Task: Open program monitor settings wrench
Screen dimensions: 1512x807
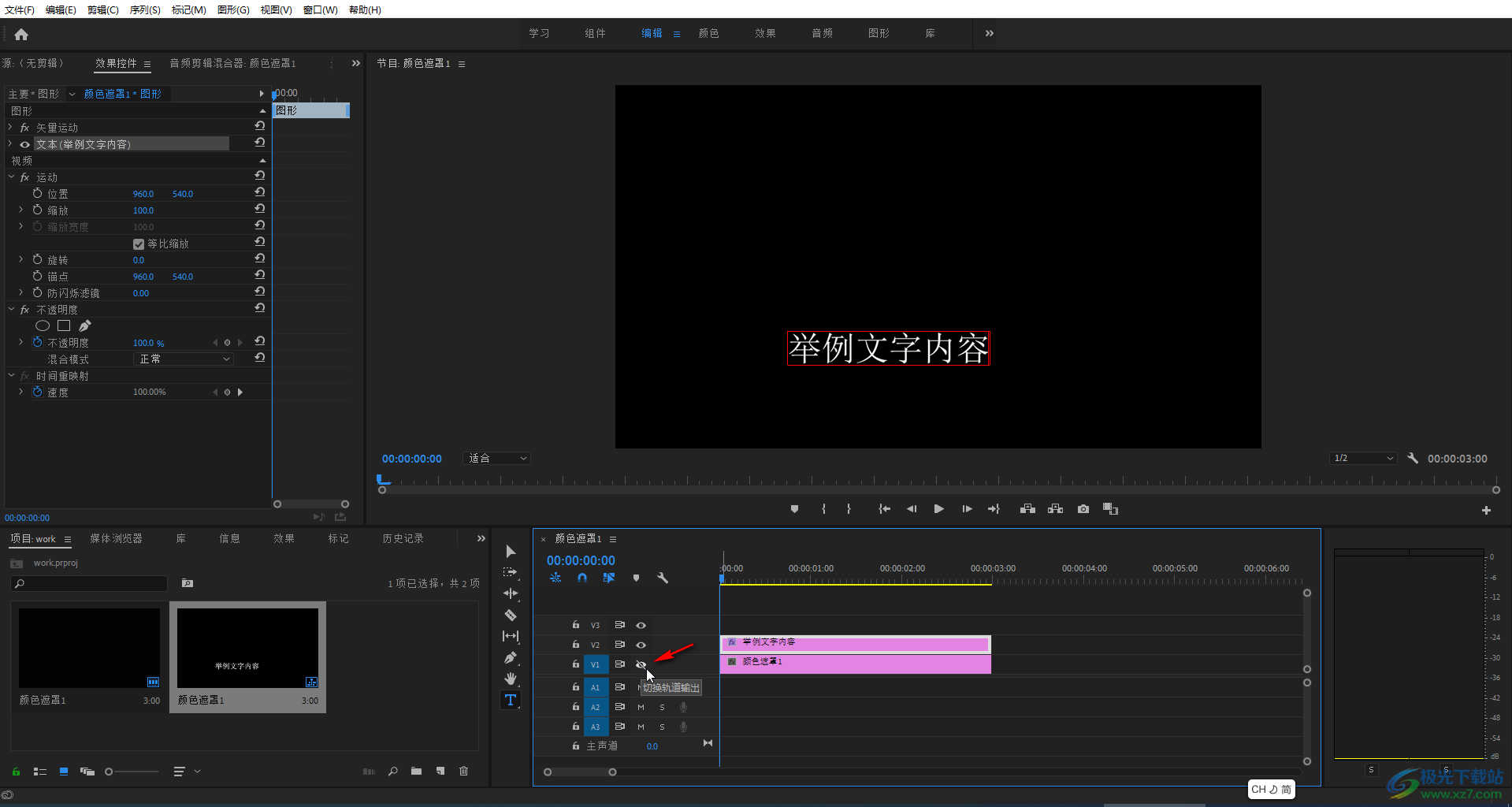Action: click(x=1413, y=458)
